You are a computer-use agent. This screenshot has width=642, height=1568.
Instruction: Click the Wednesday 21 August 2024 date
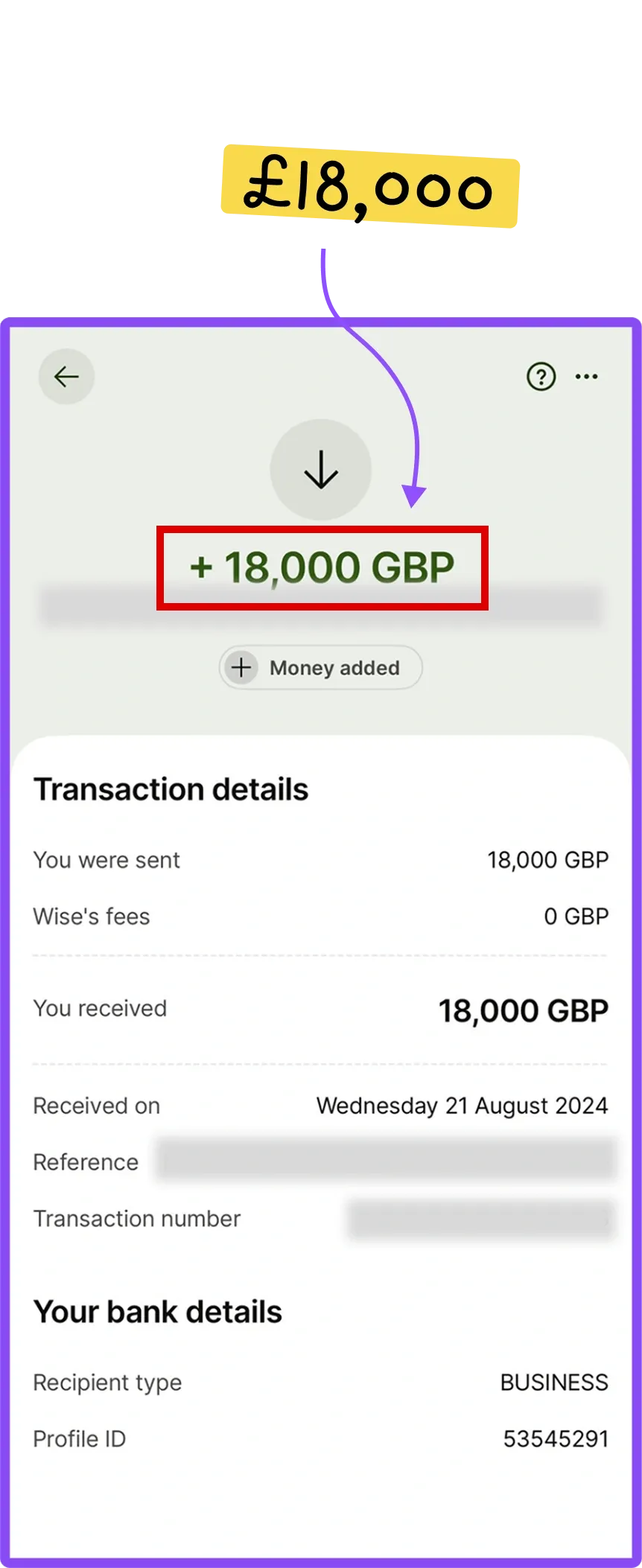click(x=462, y=1106)
